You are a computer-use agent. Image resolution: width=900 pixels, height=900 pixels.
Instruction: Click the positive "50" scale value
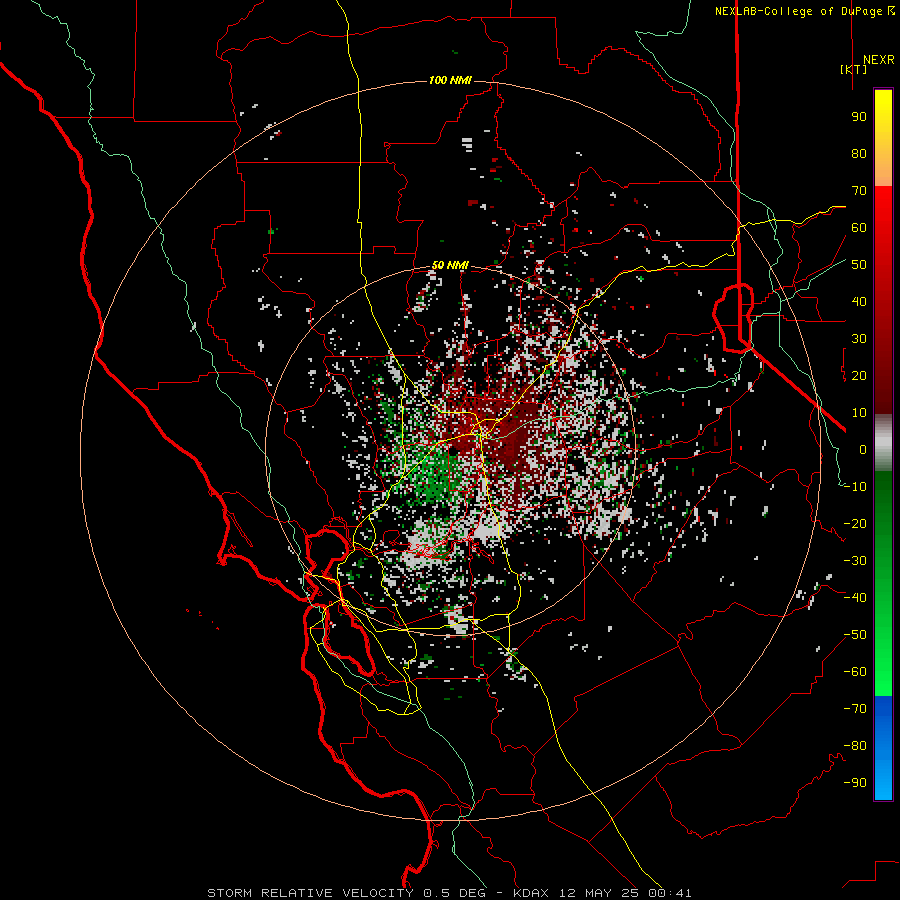click(859, 265)
